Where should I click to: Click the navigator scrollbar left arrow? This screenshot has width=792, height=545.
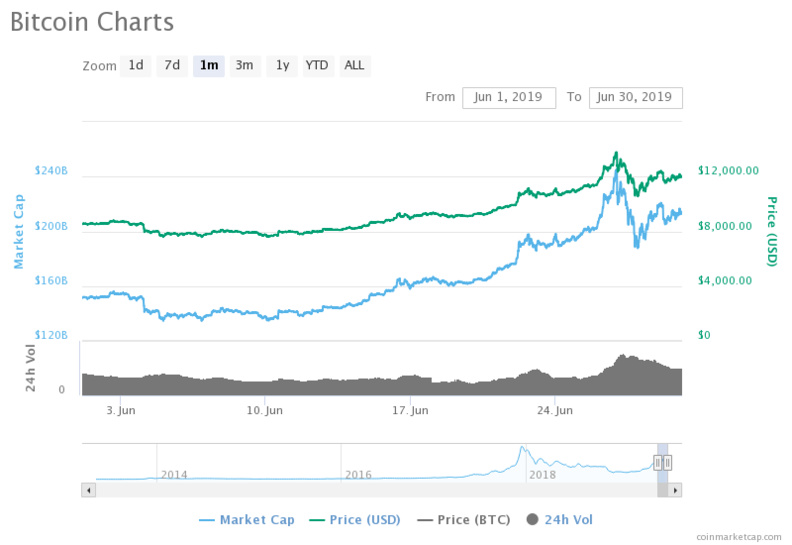88,490
